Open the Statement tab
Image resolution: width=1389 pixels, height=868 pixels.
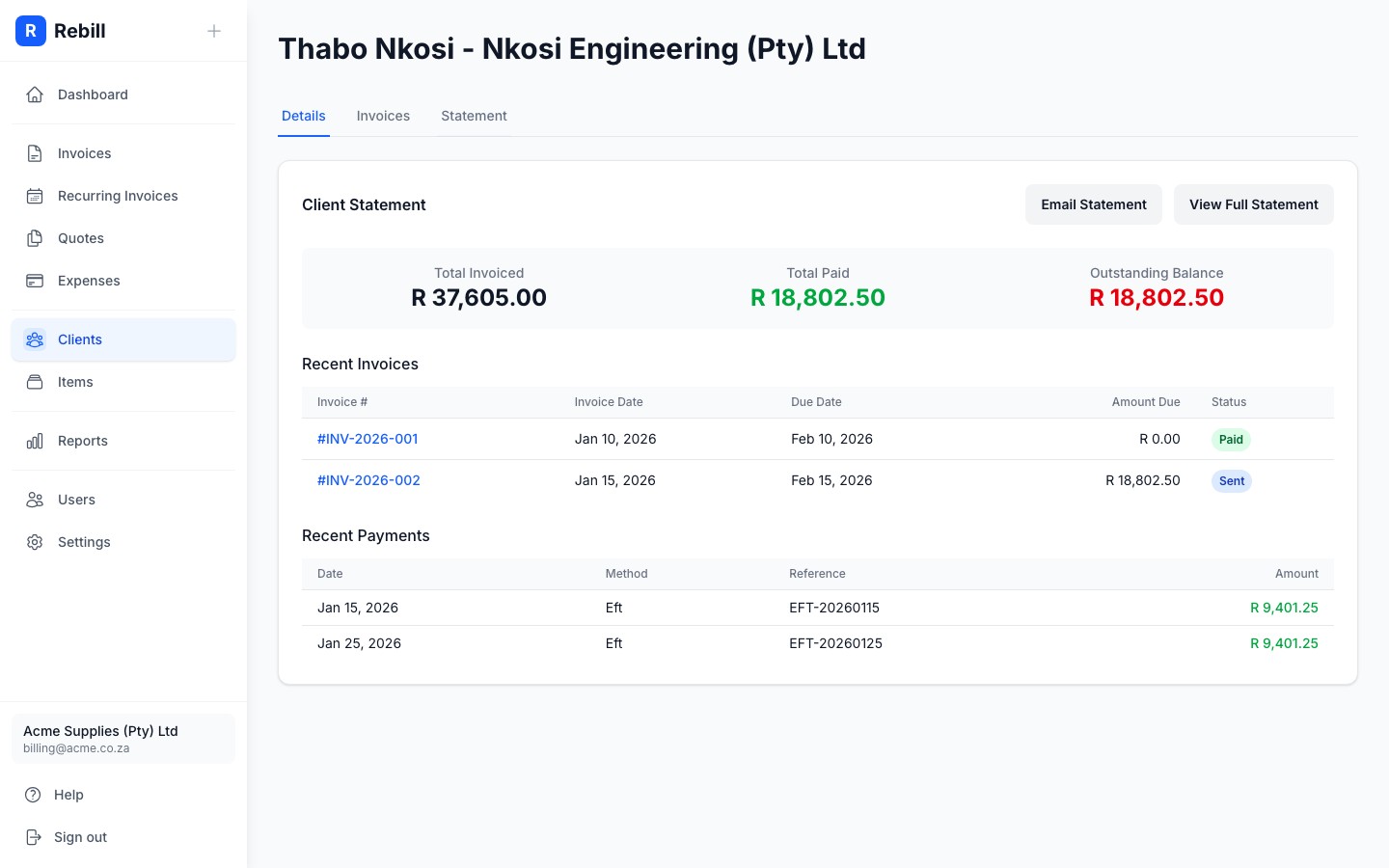pos(474,116)
